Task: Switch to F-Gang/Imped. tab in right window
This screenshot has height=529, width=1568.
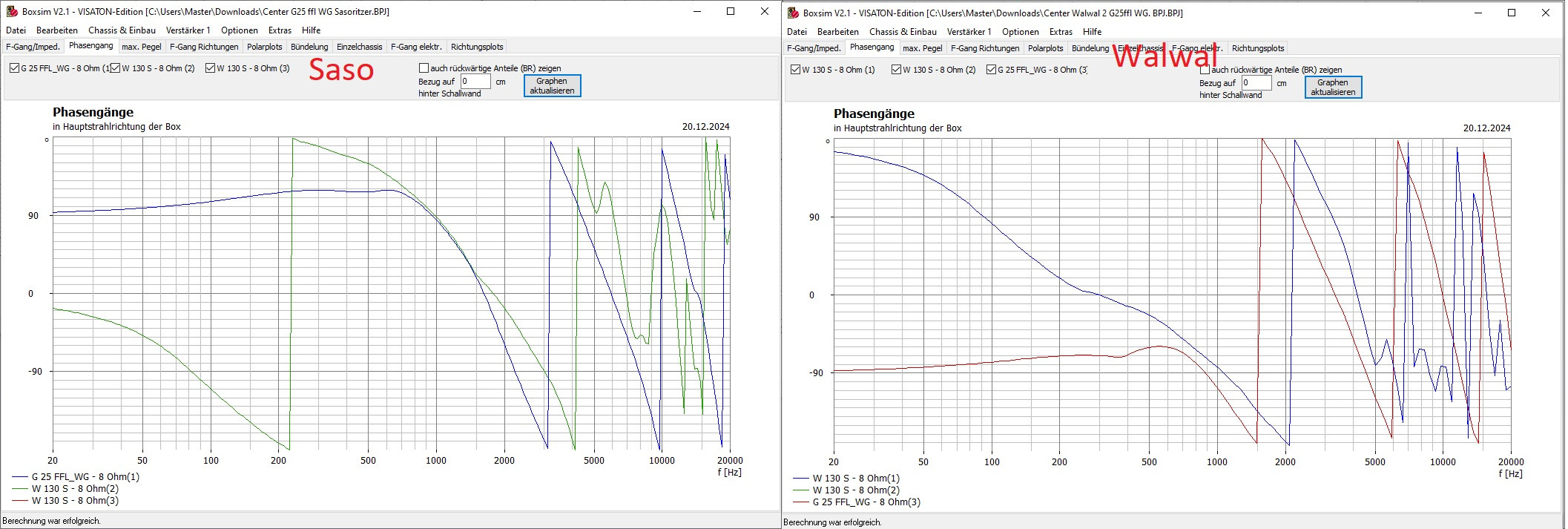Action: tap(814, 48)
